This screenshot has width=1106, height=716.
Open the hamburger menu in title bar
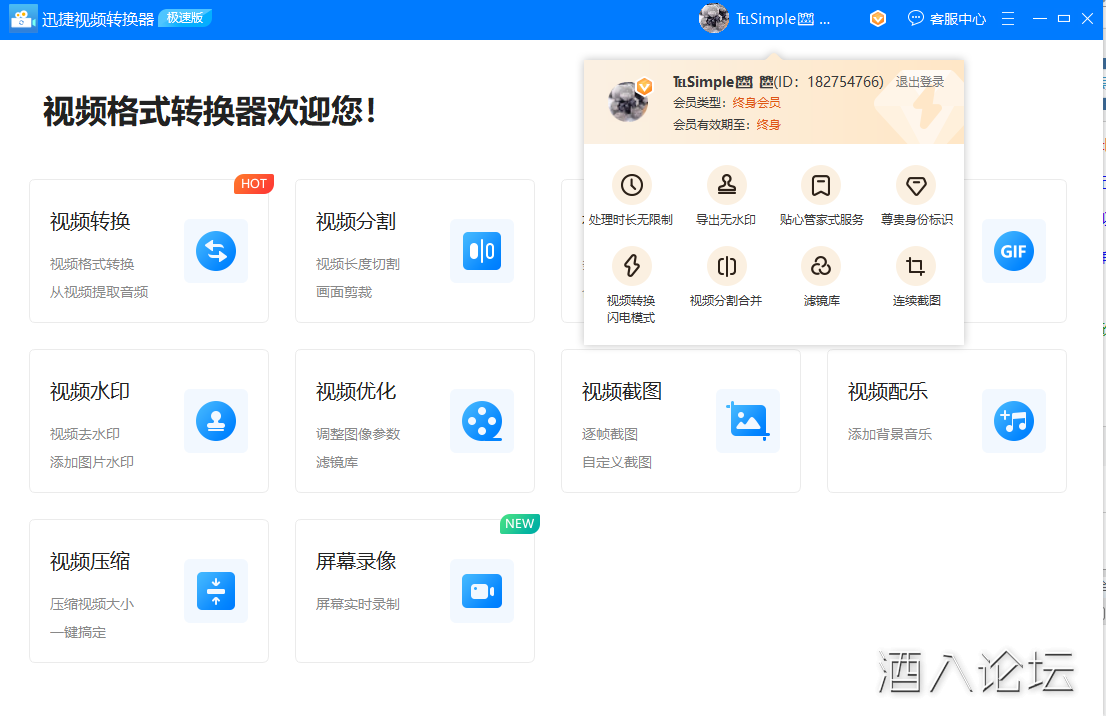click(x=1008, y=19)
